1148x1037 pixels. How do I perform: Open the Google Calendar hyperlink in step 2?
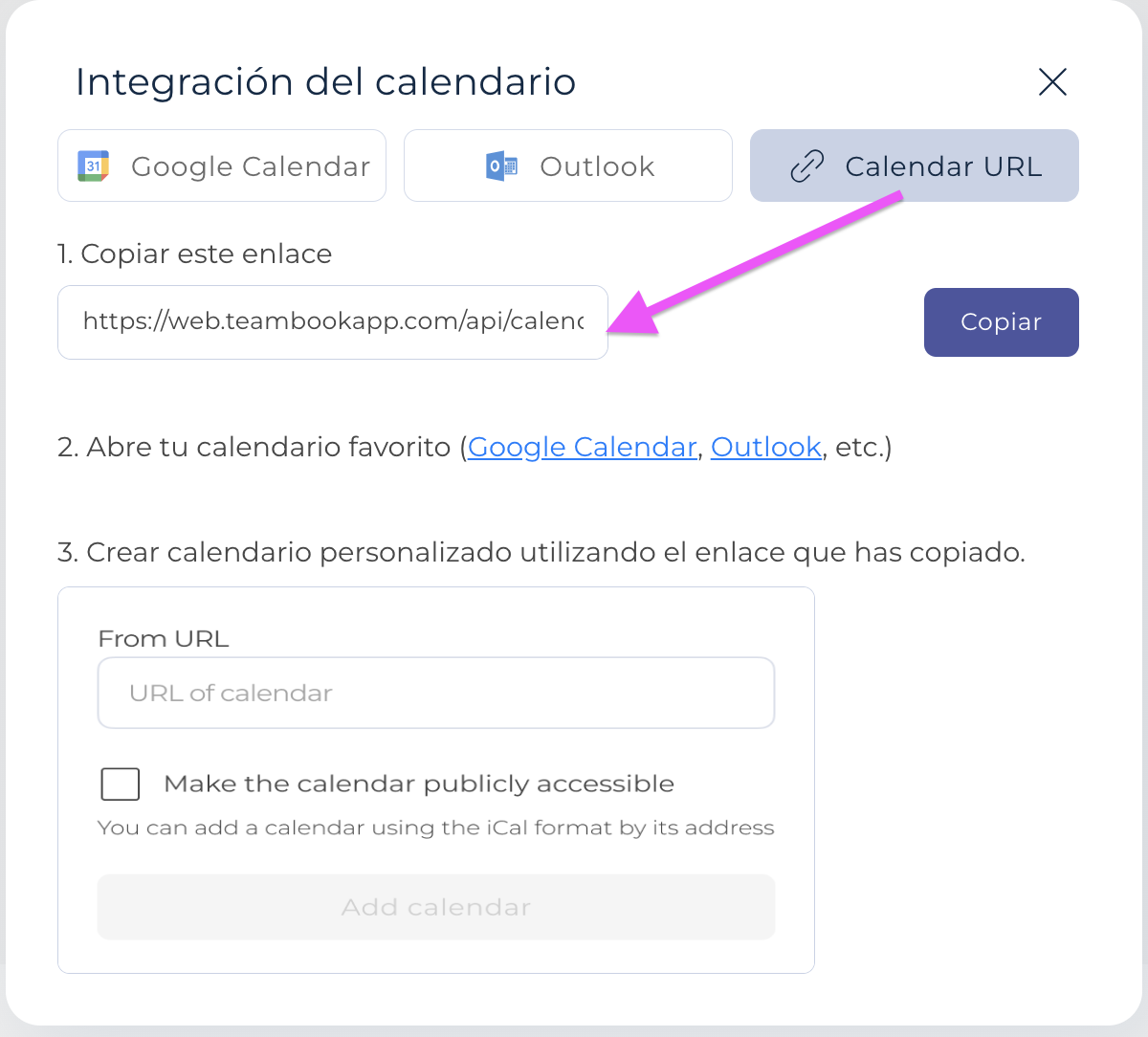pos(582,447)
